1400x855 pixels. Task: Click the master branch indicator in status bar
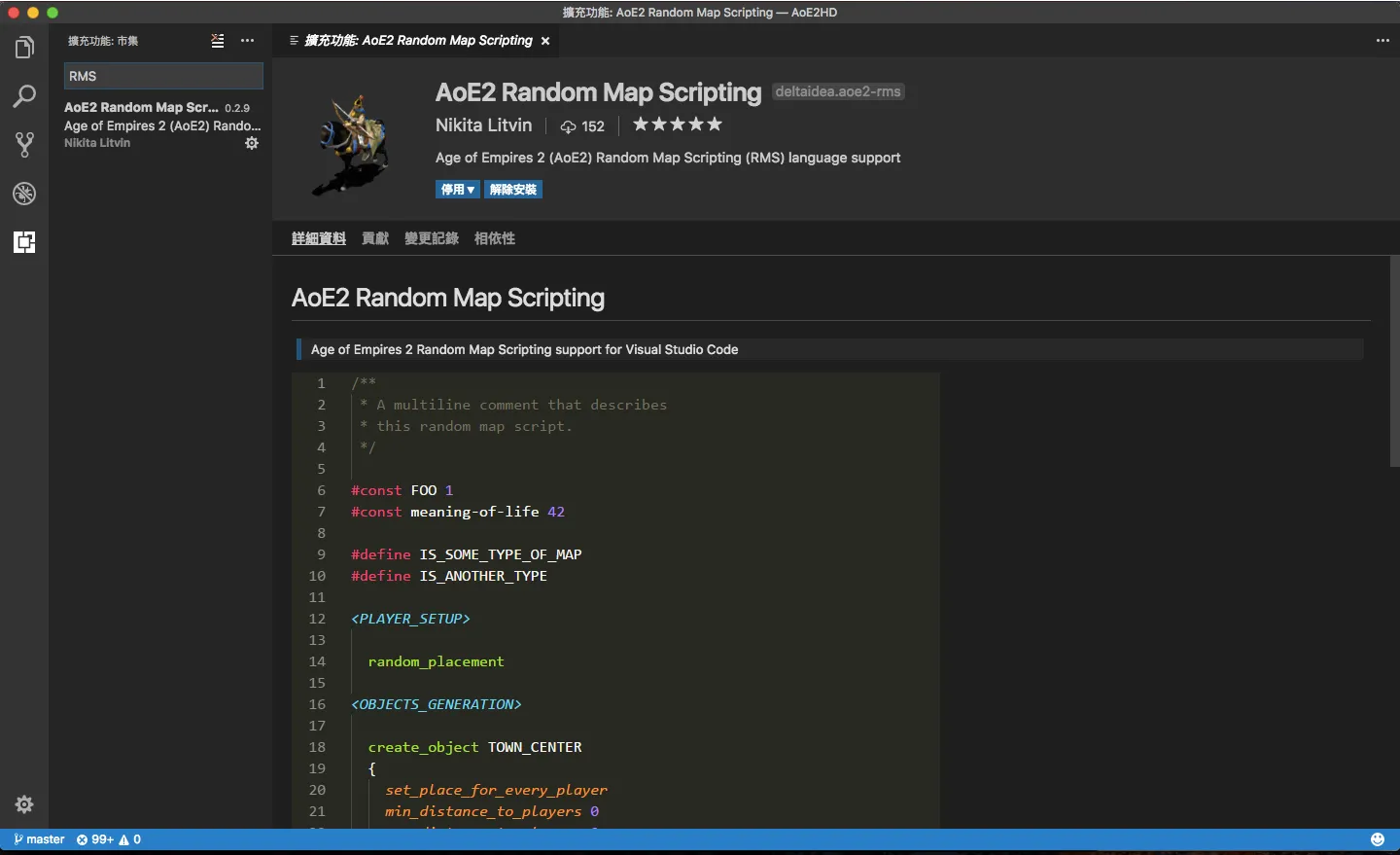tap(38, 838)
